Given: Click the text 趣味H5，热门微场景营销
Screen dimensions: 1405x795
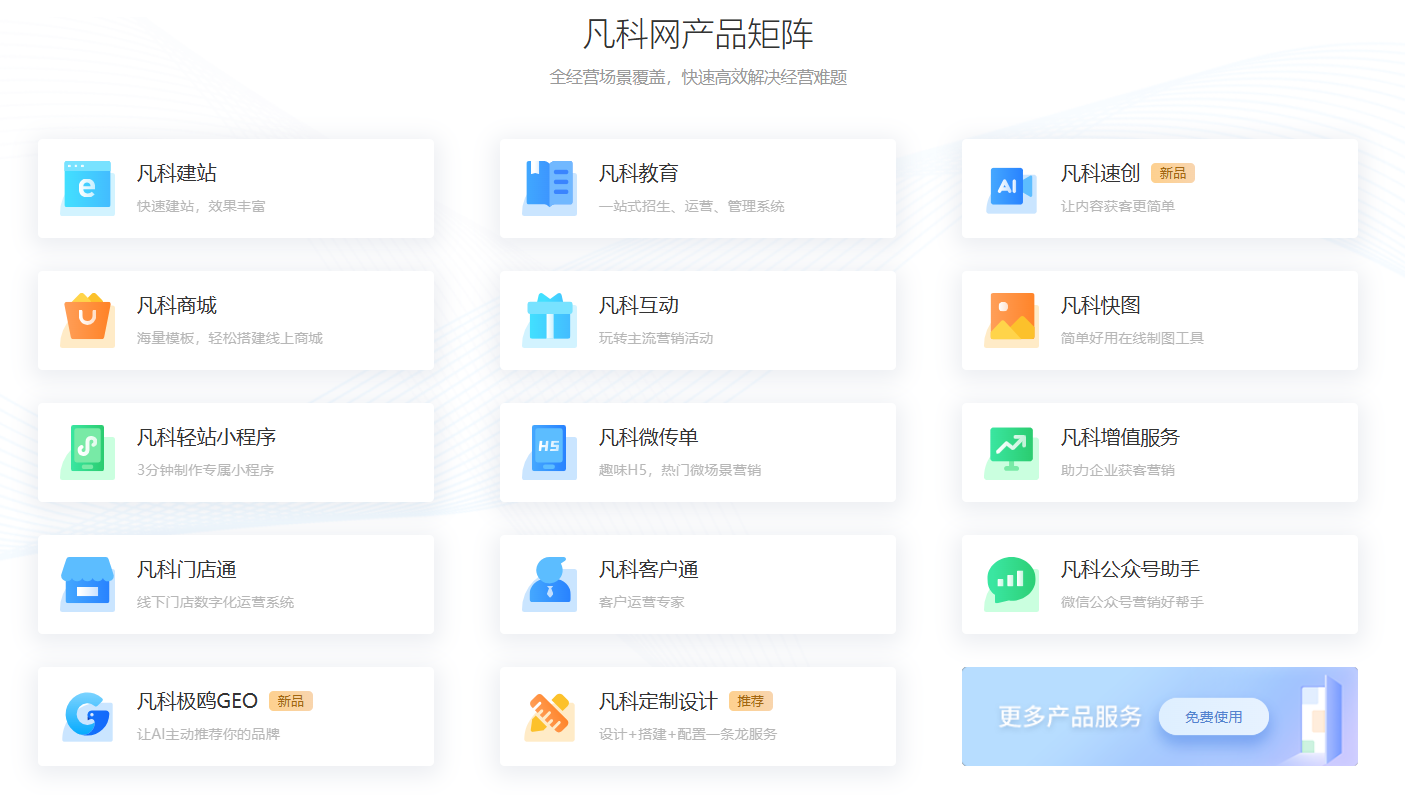Looking at the screenshot, I should tap(680, 470).
